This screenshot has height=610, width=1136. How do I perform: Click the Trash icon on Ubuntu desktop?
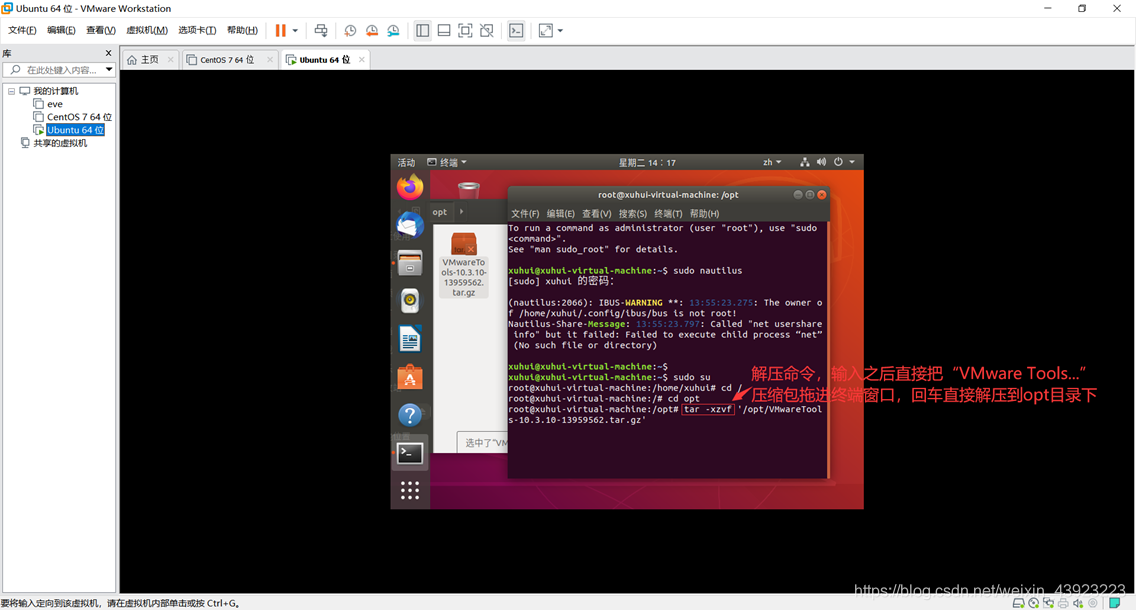[469, 190]
